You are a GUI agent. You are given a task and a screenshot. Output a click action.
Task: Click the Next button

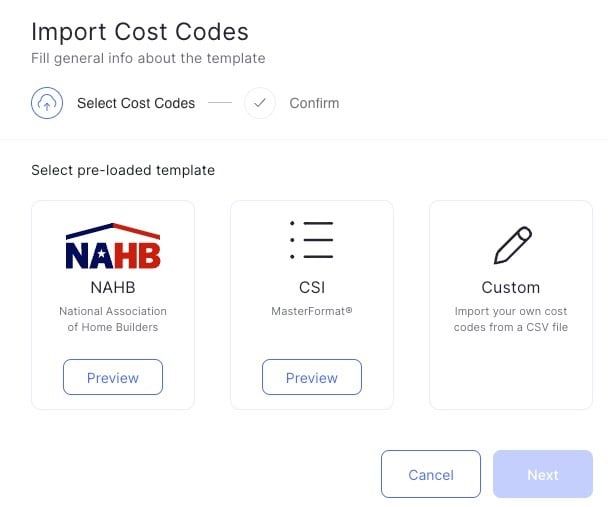coord(543,474)
